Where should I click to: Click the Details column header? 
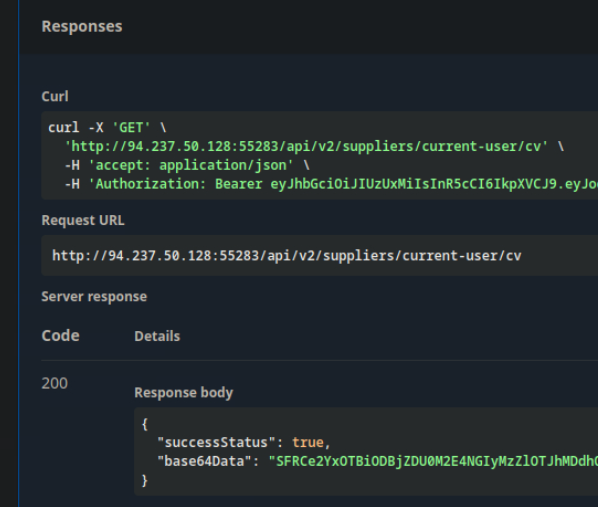click(x=157, y=336)
